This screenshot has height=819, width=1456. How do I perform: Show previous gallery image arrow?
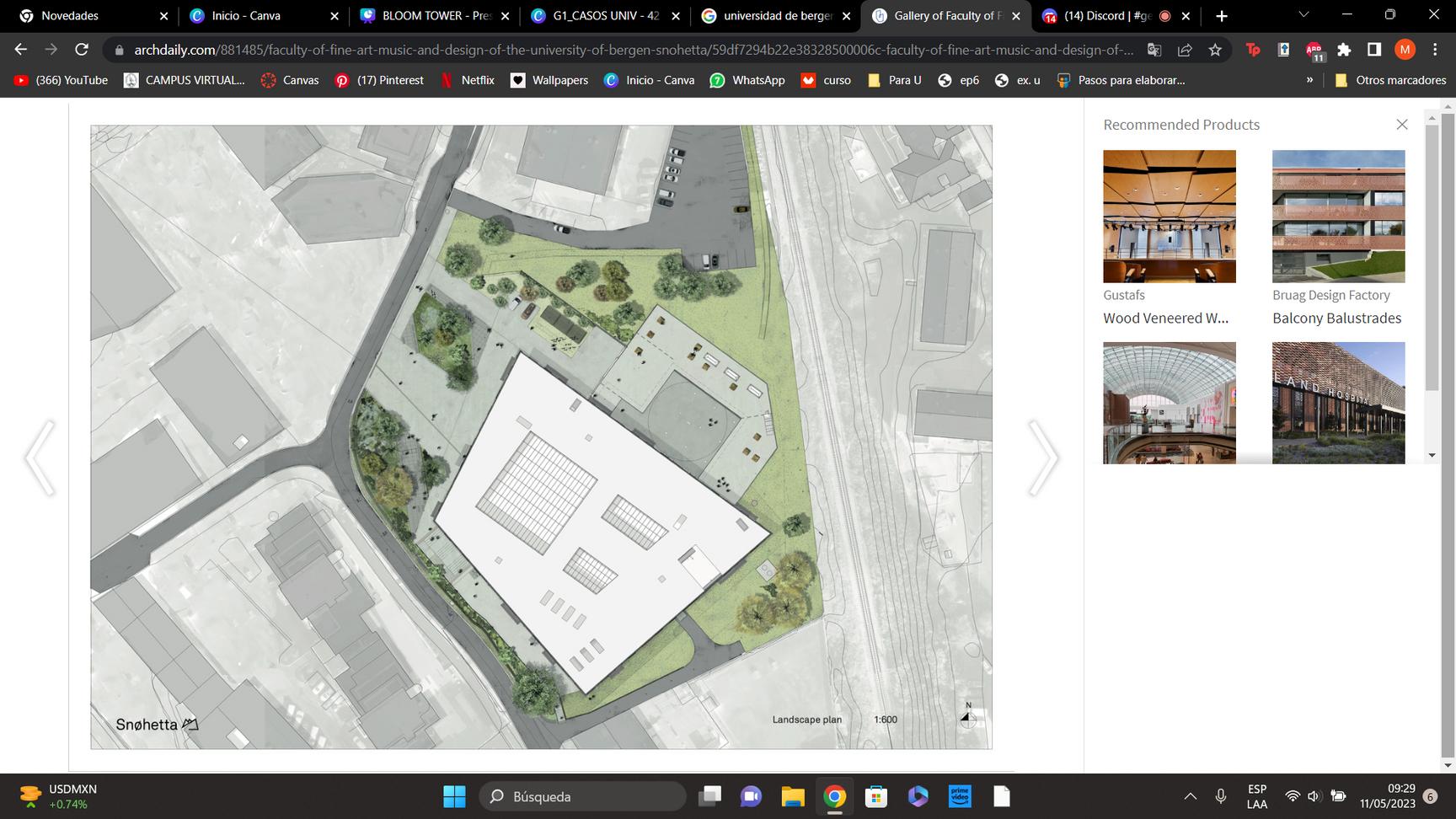point(40,458)
